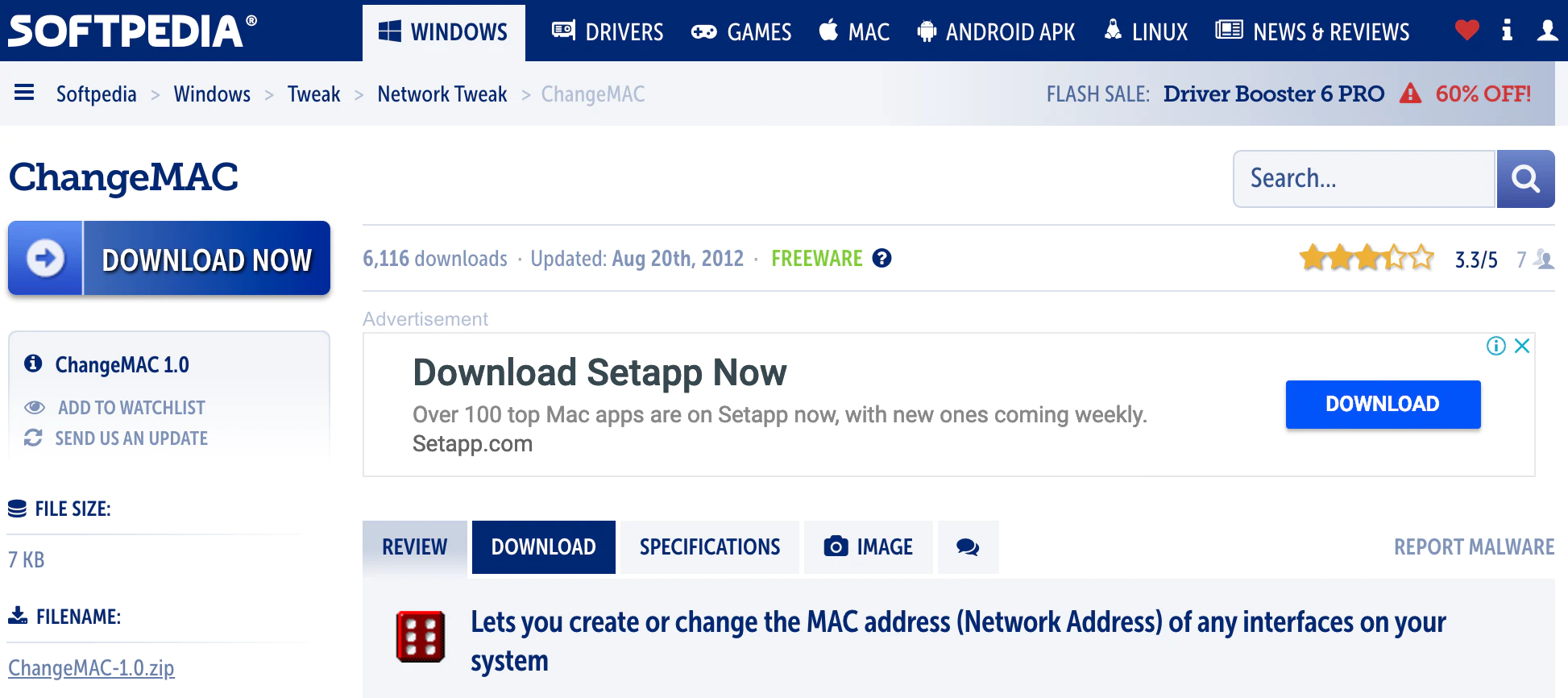
Task: Open the Image tab
Action: (x=869, y=547)
